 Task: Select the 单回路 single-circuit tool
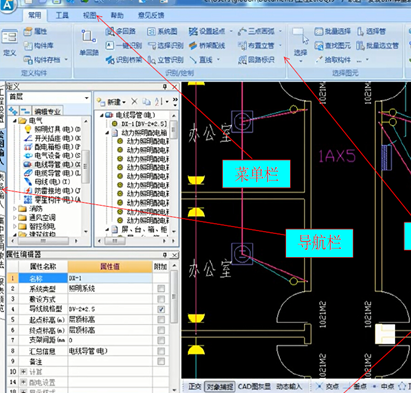[89, 43]
